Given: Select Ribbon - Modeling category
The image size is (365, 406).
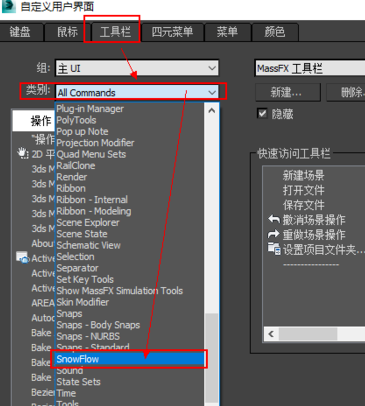Looking at the screenshot, I should (x=94, y=211).
